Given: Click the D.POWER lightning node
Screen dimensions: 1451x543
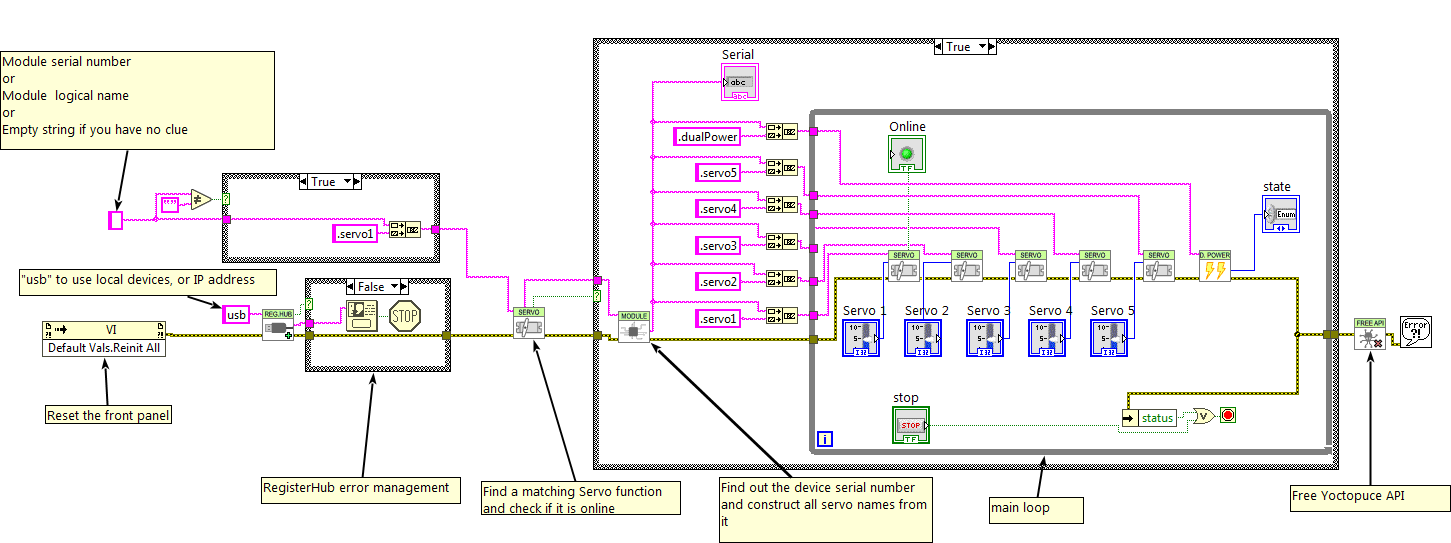Looking at the screenshot, I should (x=1215, y=266).
